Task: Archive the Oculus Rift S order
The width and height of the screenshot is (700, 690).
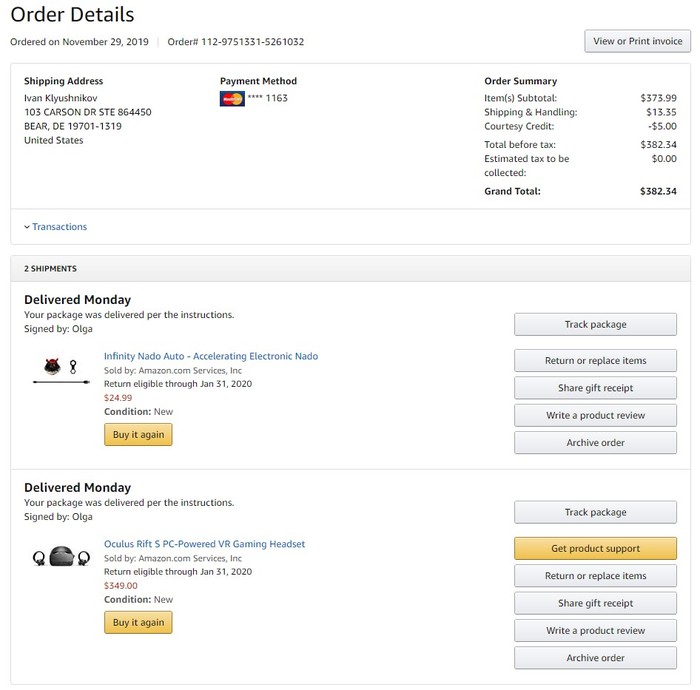Action: coord(595,658)
